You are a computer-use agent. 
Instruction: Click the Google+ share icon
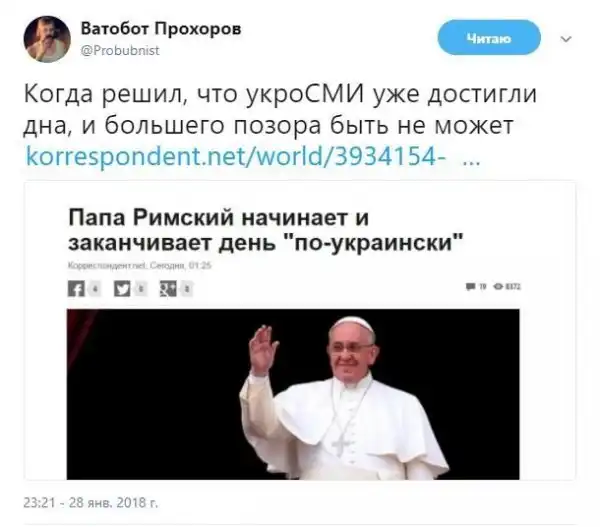point(168,289)
